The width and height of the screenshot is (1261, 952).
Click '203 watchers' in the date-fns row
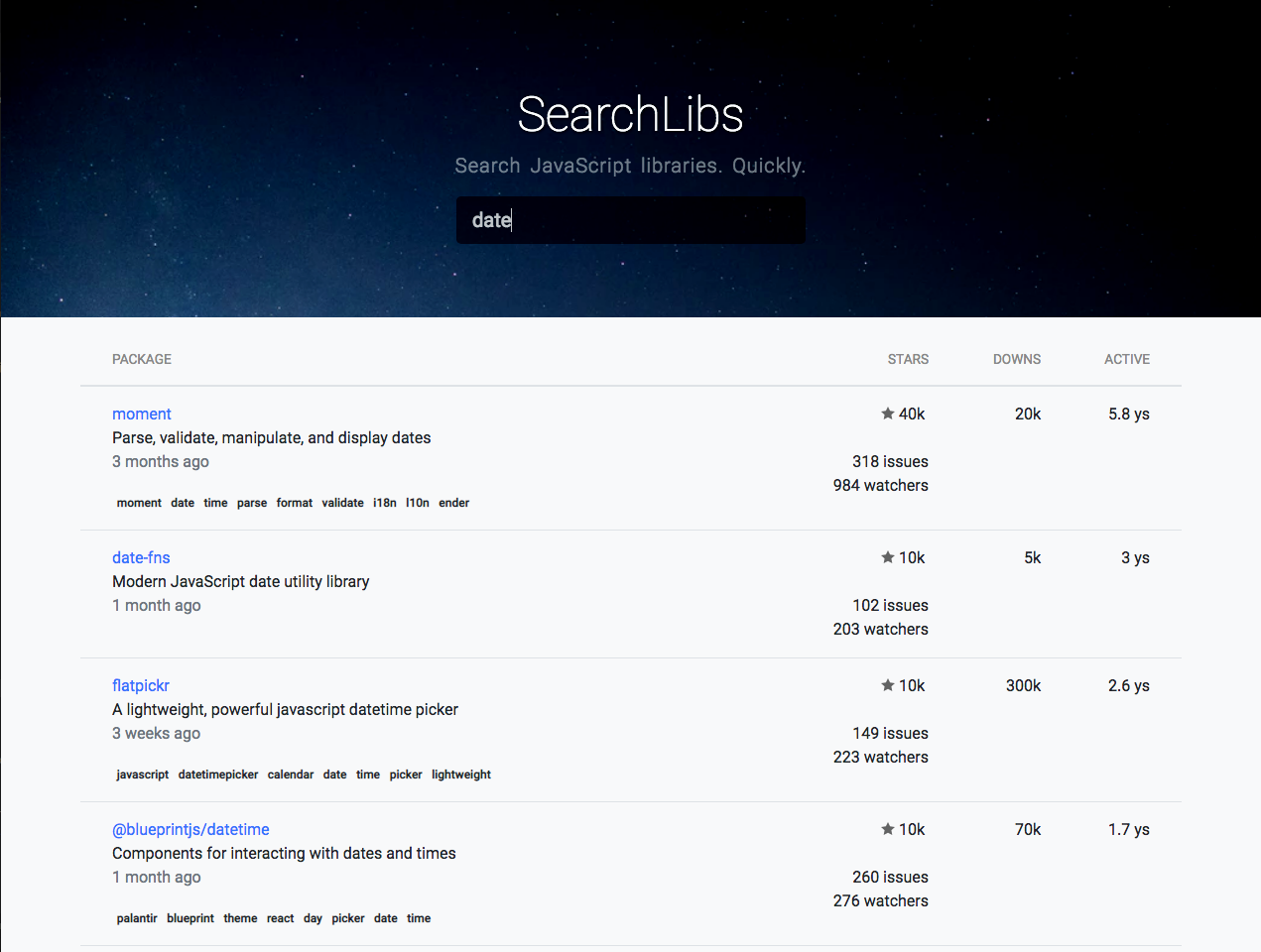[x=880, y=629]
